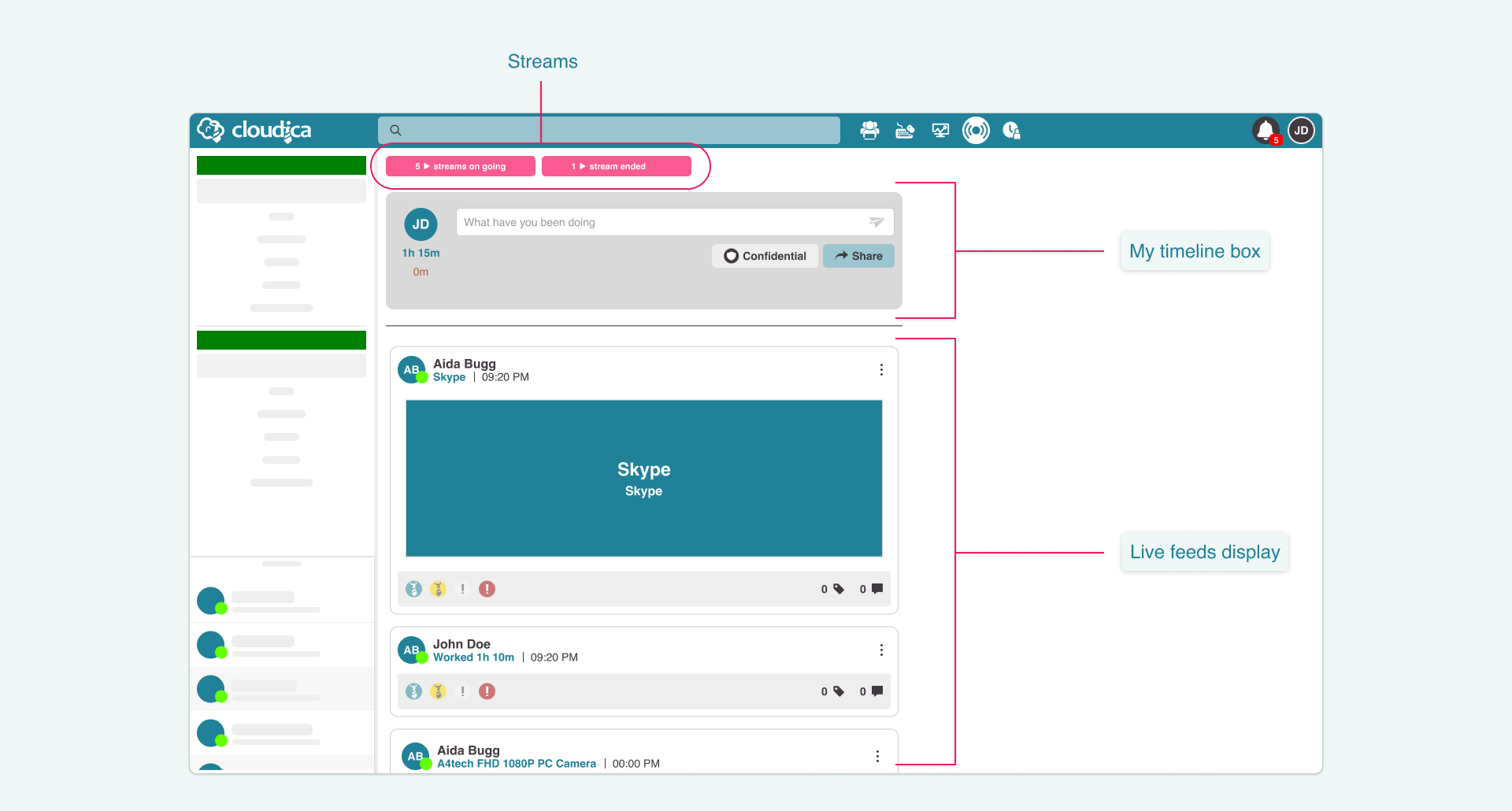1512x811 pixels.
Task: Click the gray exclamation icon on Skype post
Action: 462,589
